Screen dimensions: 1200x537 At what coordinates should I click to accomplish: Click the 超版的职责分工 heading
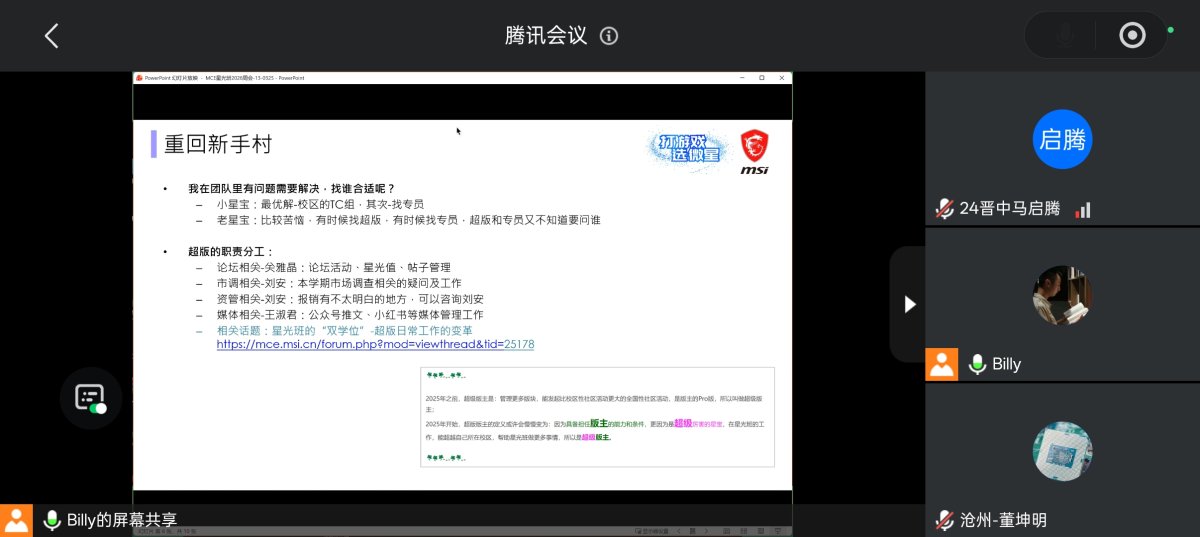pyautogui.click(x=231, y=252)
